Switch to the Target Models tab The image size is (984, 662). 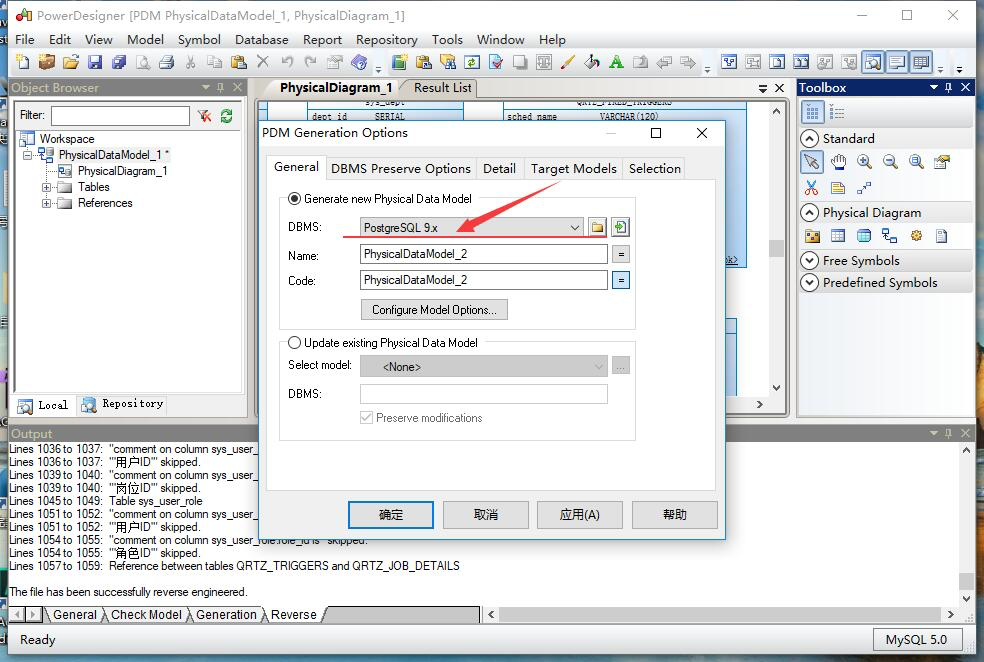click(574, 169)
